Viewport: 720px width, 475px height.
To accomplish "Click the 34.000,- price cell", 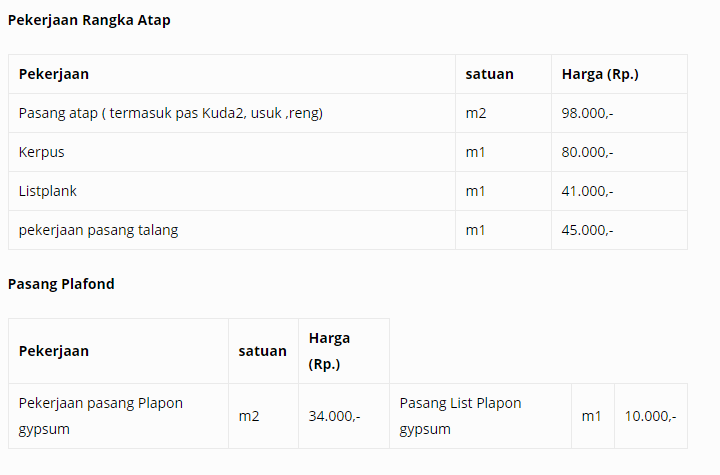I will 334,417.
